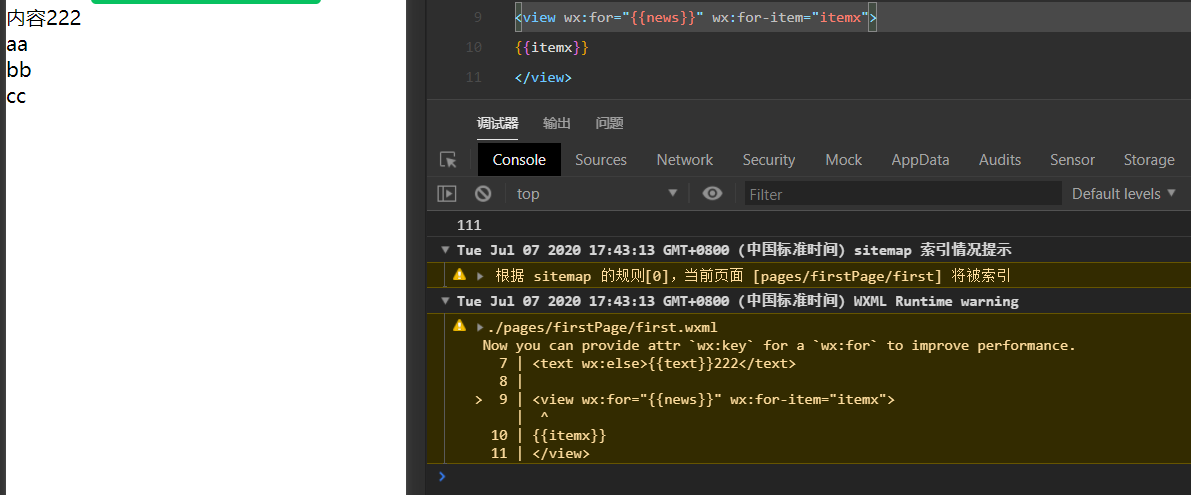Click line number 10 in the editor gutter
1191x495 pixels.
coord(473,47)
